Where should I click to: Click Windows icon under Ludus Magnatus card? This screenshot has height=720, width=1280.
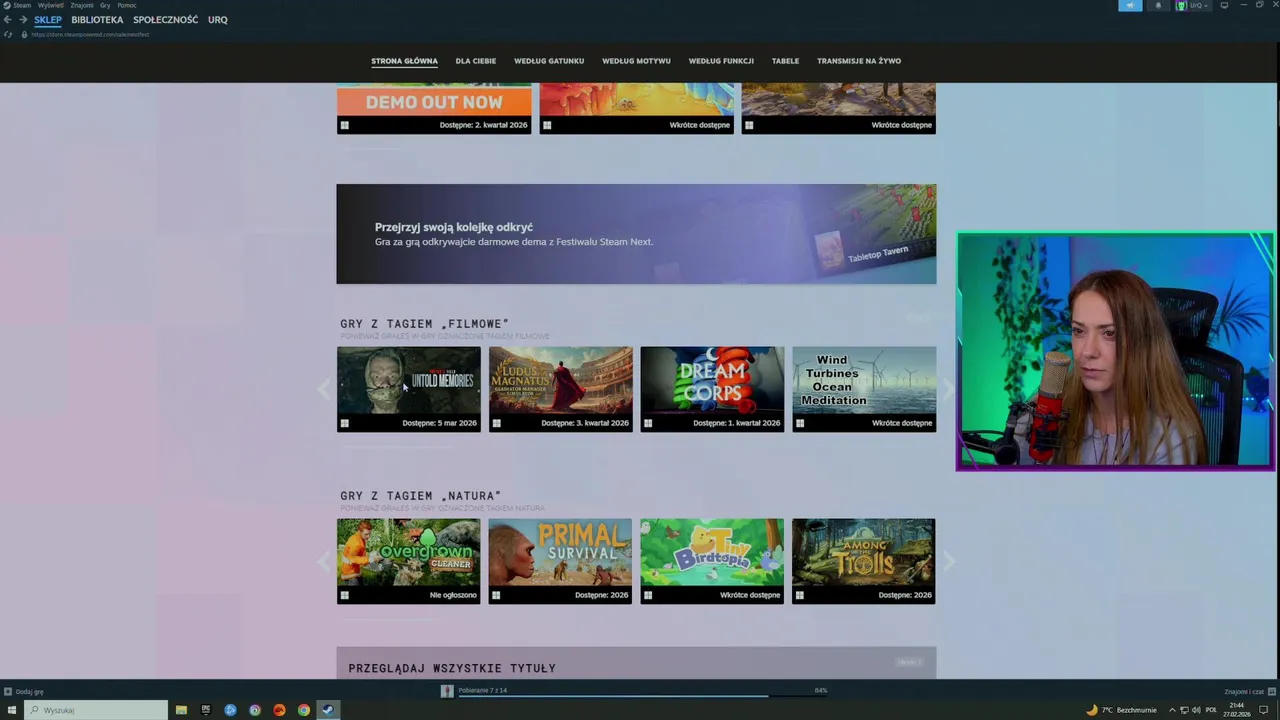tap(496, 423)
